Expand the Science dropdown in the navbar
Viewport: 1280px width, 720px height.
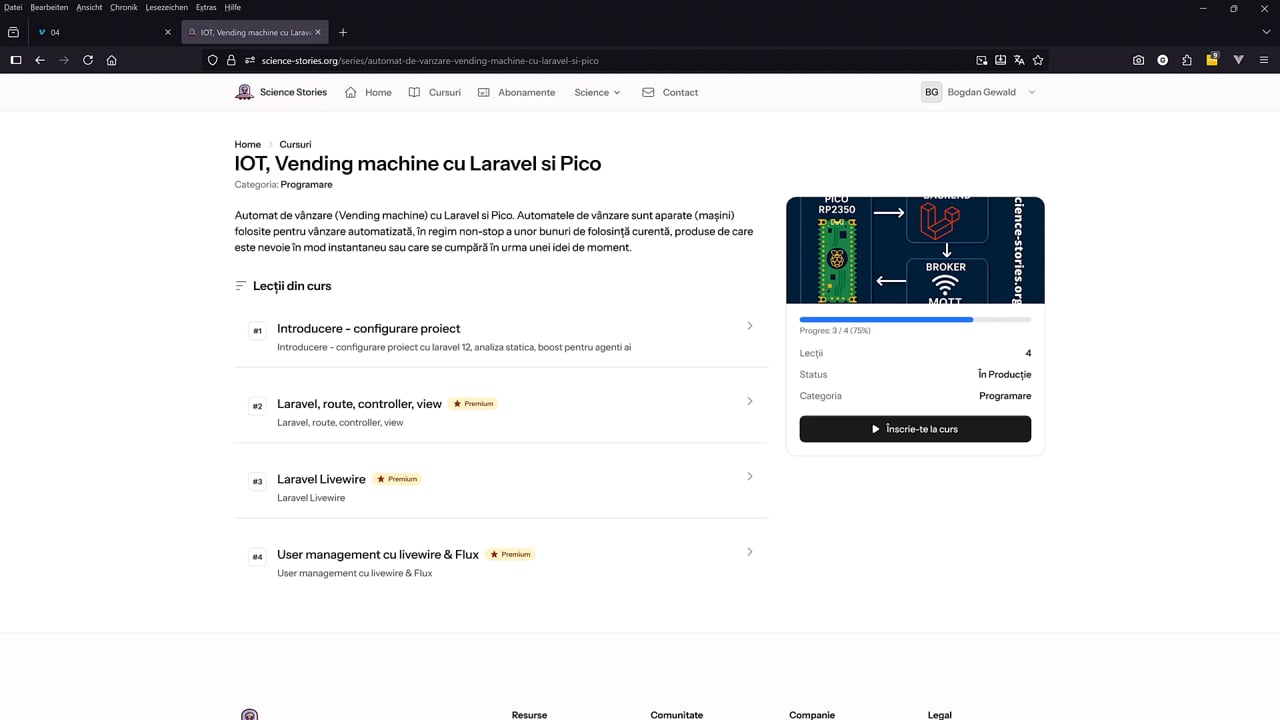click(597, 92)
